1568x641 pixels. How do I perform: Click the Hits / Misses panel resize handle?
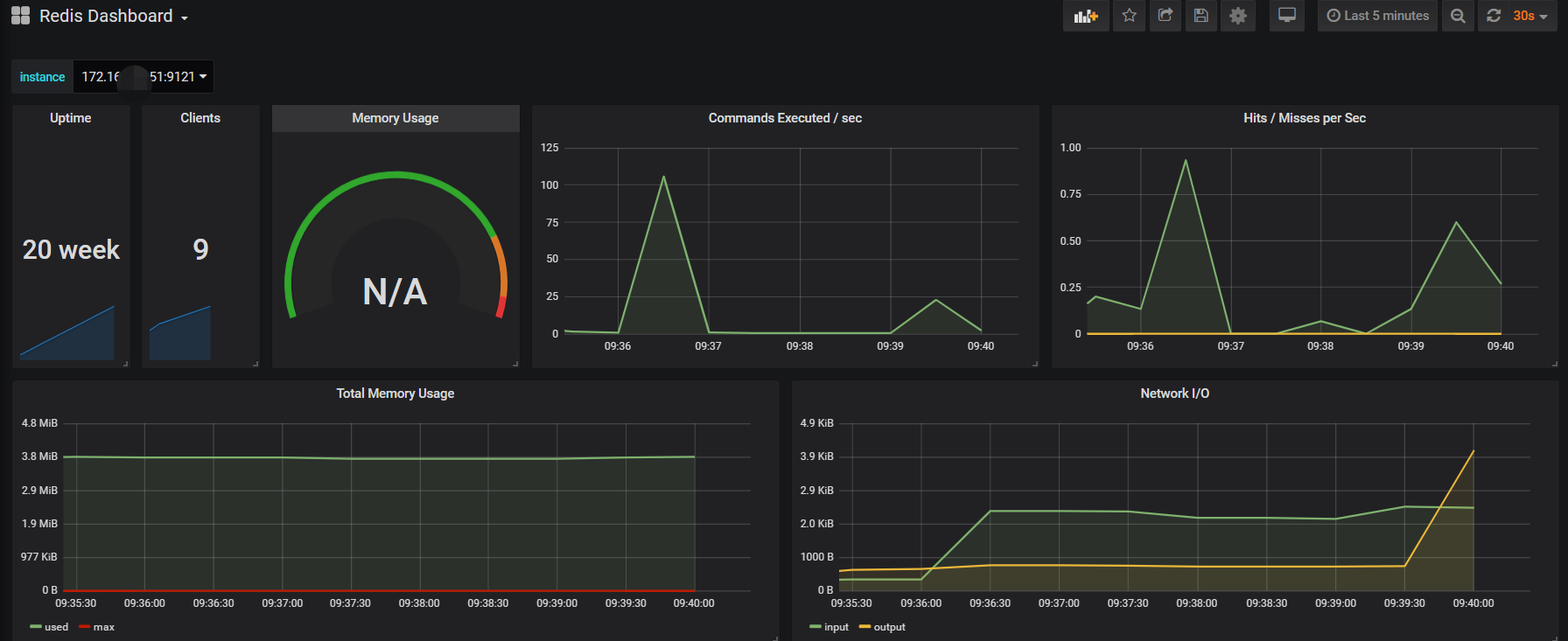pyautogui.click(x=1555, y=364)
